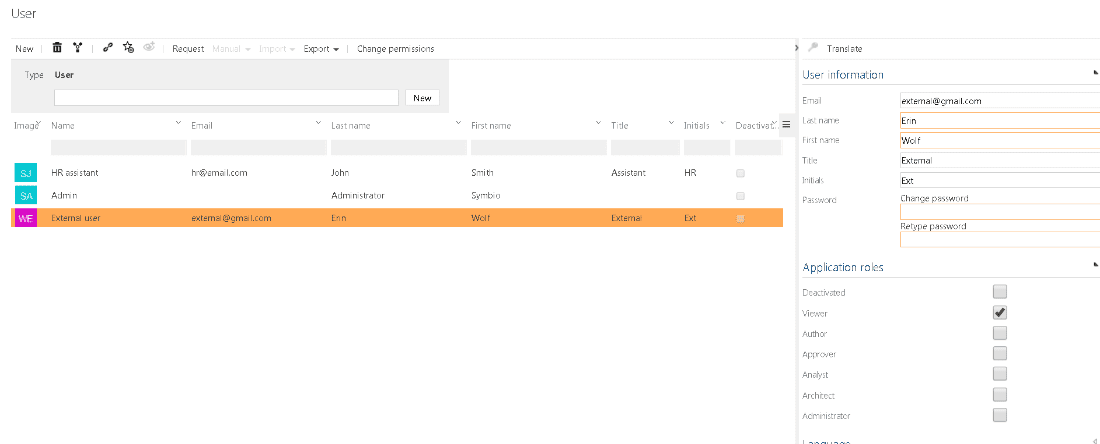The height and width of the screenshot is (444, 1100).
Task: Click the Last name column filter box
Action: point(398,147)
